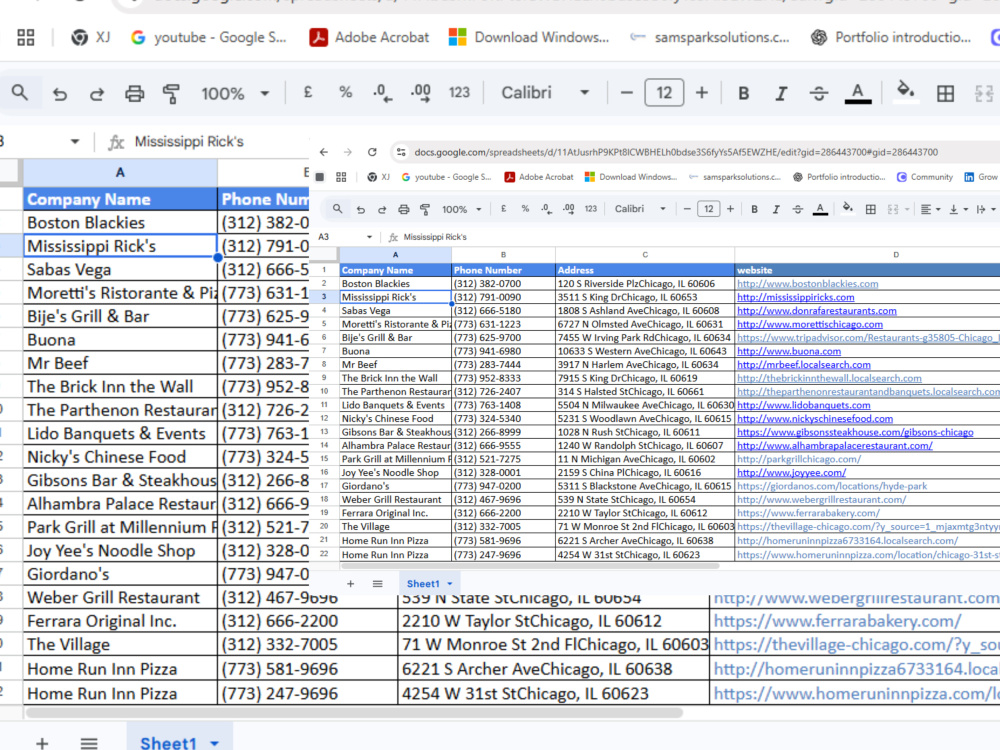
Task: Open the large Calibri font dropdown
Action: click(x=545, y=93)
